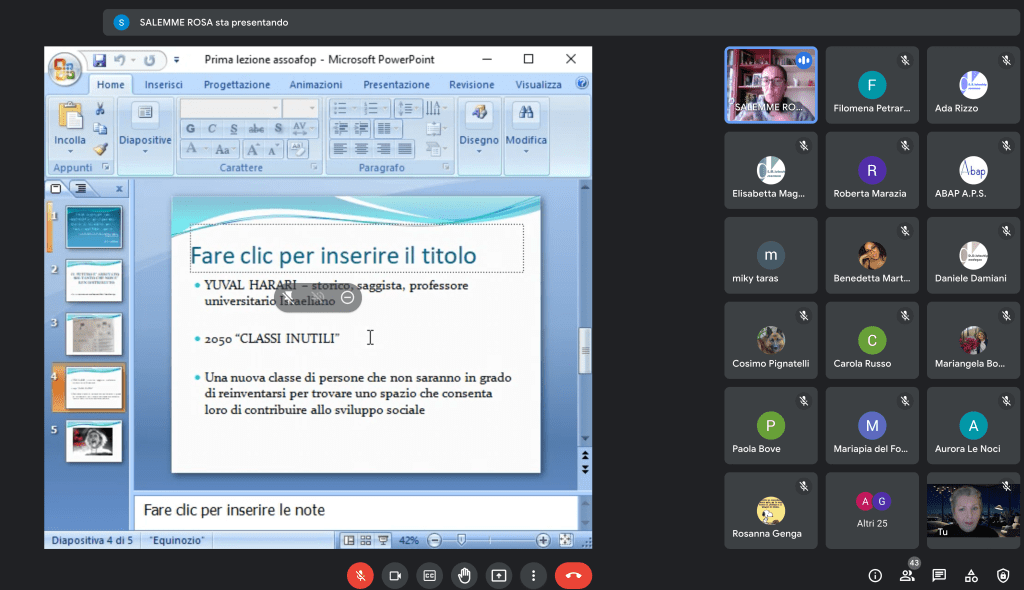The width and height of the screenshot is (1024, 590).
Task: Toggle the camera on or off
Action: [395, 575]
